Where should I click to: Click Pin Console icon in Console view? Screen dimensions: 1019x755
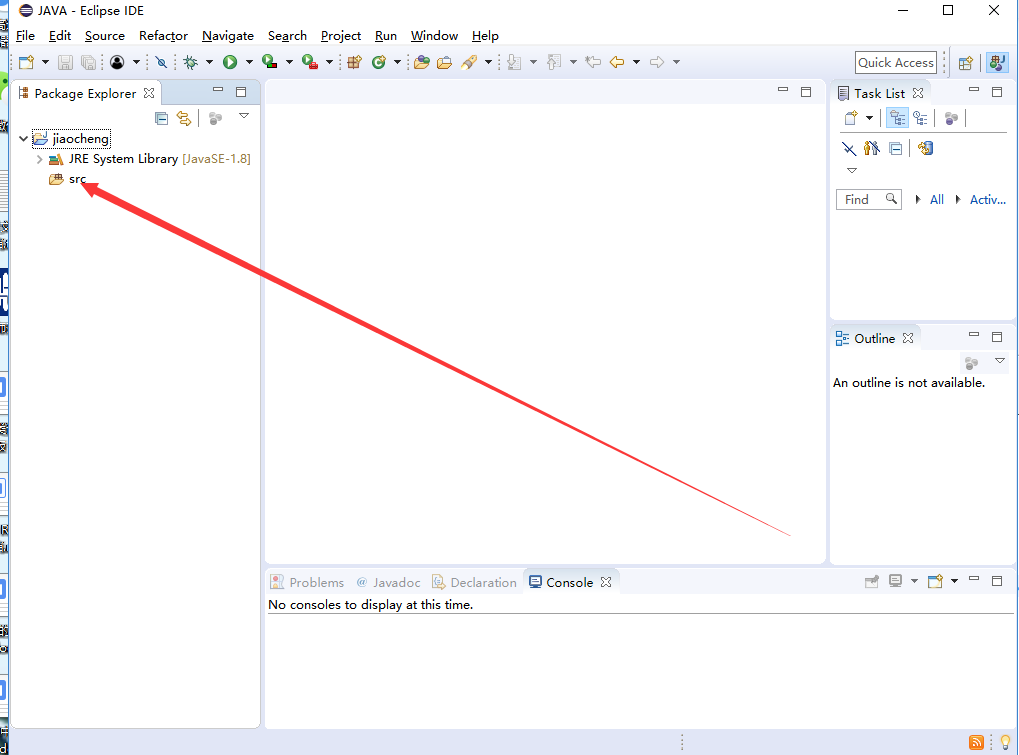click(x=871, y=582)
